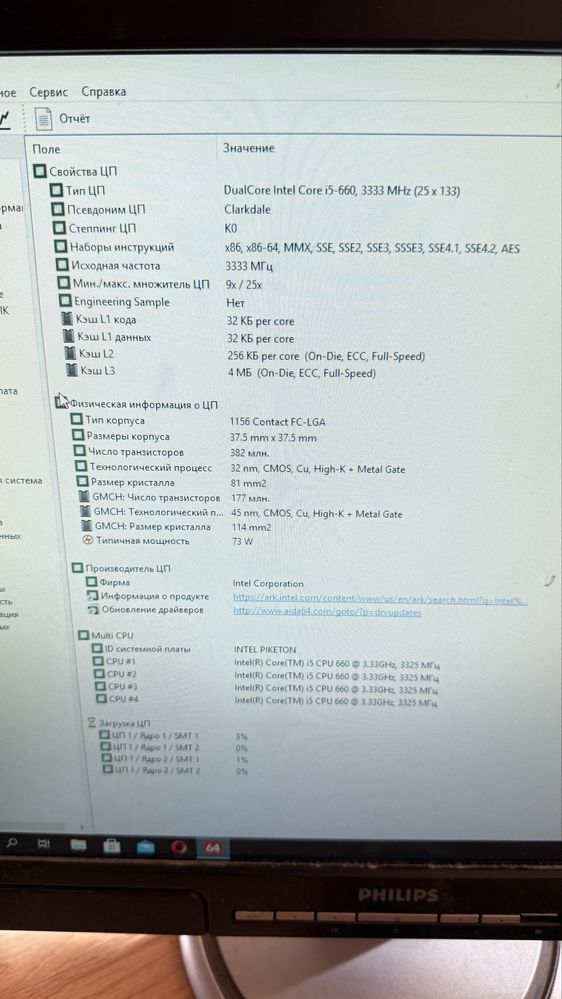The height and width of the screenshot is (999, 562).
Task: Click the chip icon beside GMCH: Число транзисторов
Action: pyautogui.click(x=84, y=496)
